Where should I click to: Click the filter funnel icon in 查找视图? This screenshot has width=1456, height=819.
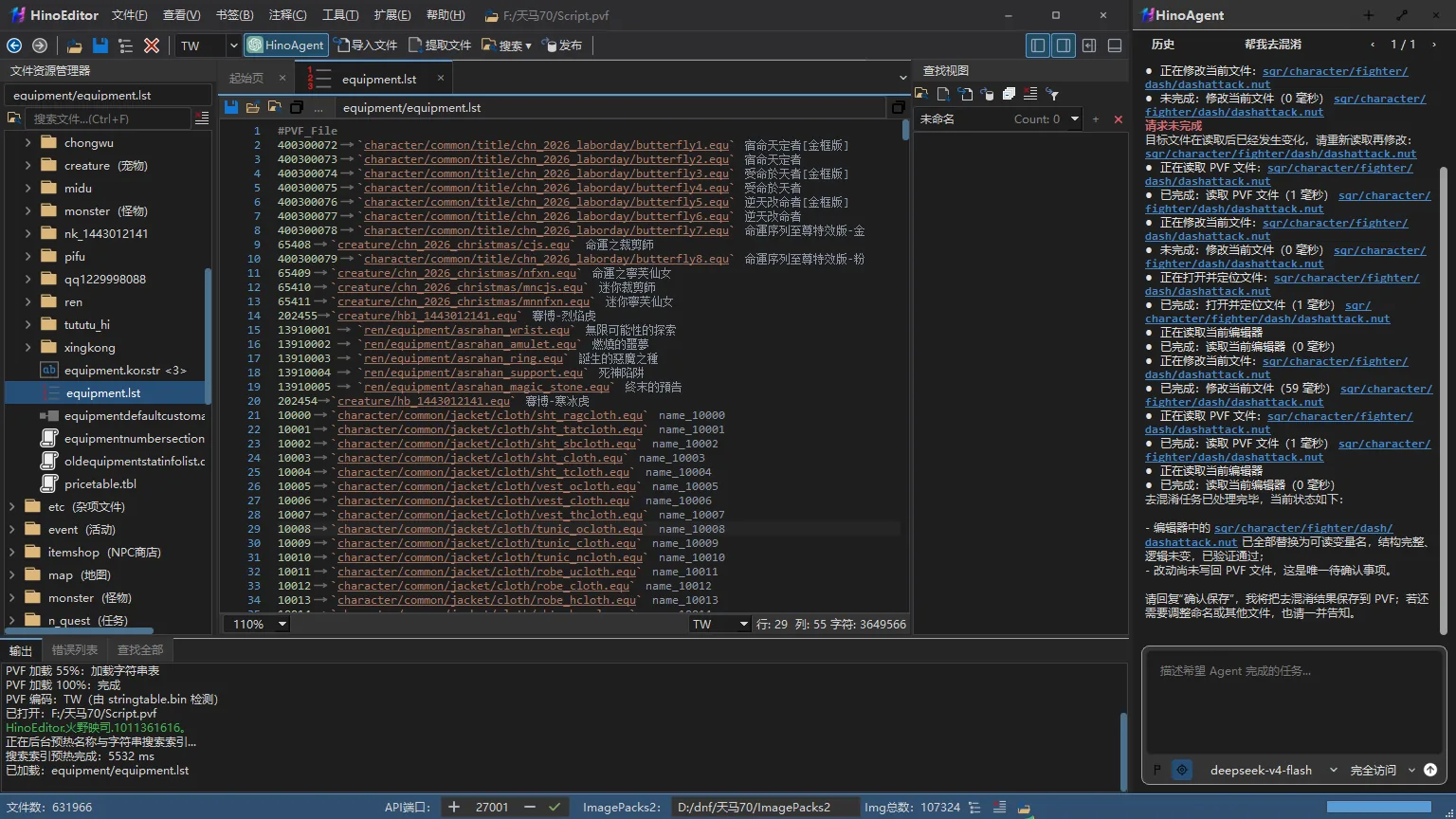pyautogui.click(x=1052, y=94)
